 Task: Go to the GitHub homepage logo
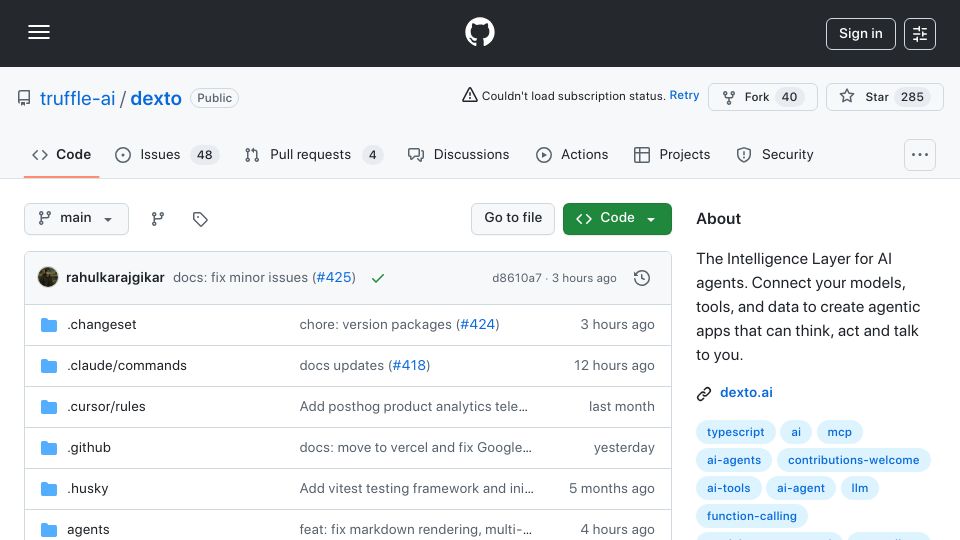coord(479,32)
